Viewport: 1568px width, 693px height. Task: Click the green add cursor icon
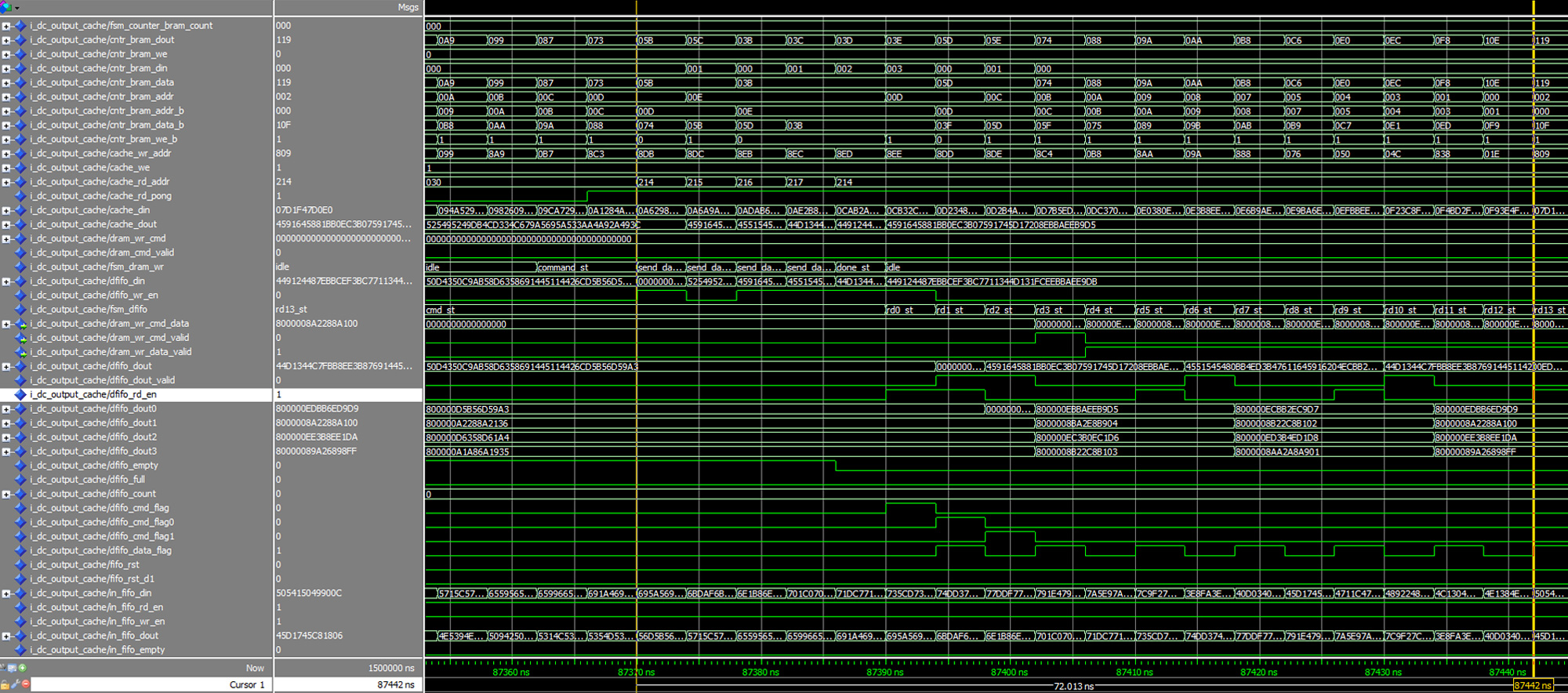pyautogui.click(x=23, y=668)
